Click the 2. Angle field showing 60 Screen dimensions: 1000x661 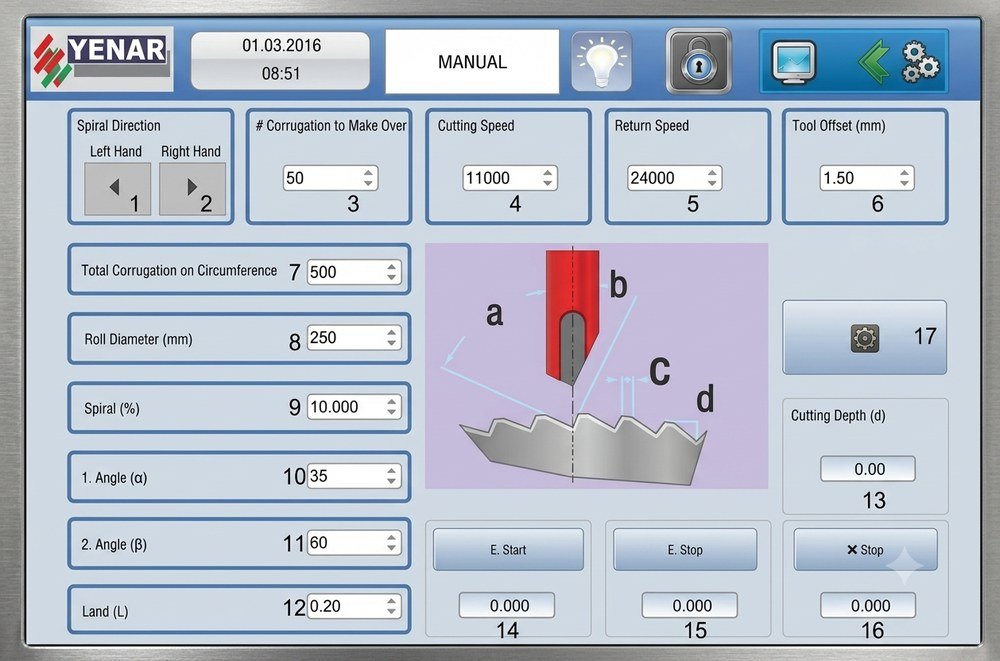point(354,543)
